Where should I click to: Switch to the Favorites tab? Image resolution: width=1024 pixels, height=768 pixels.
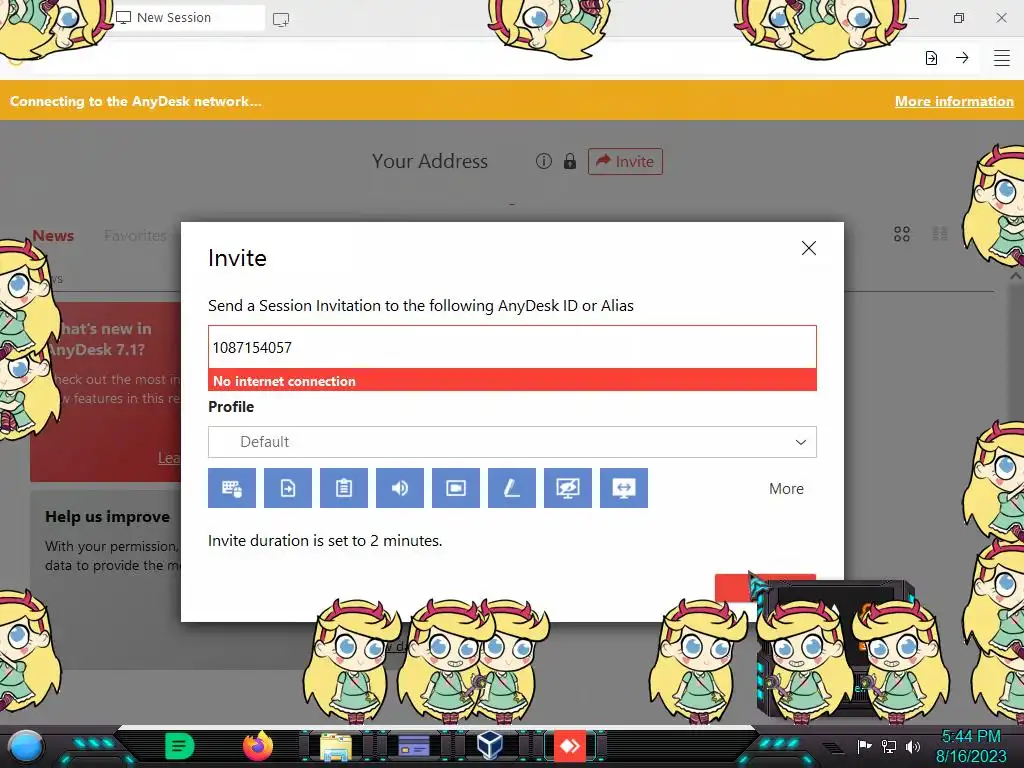pos(135,236)
